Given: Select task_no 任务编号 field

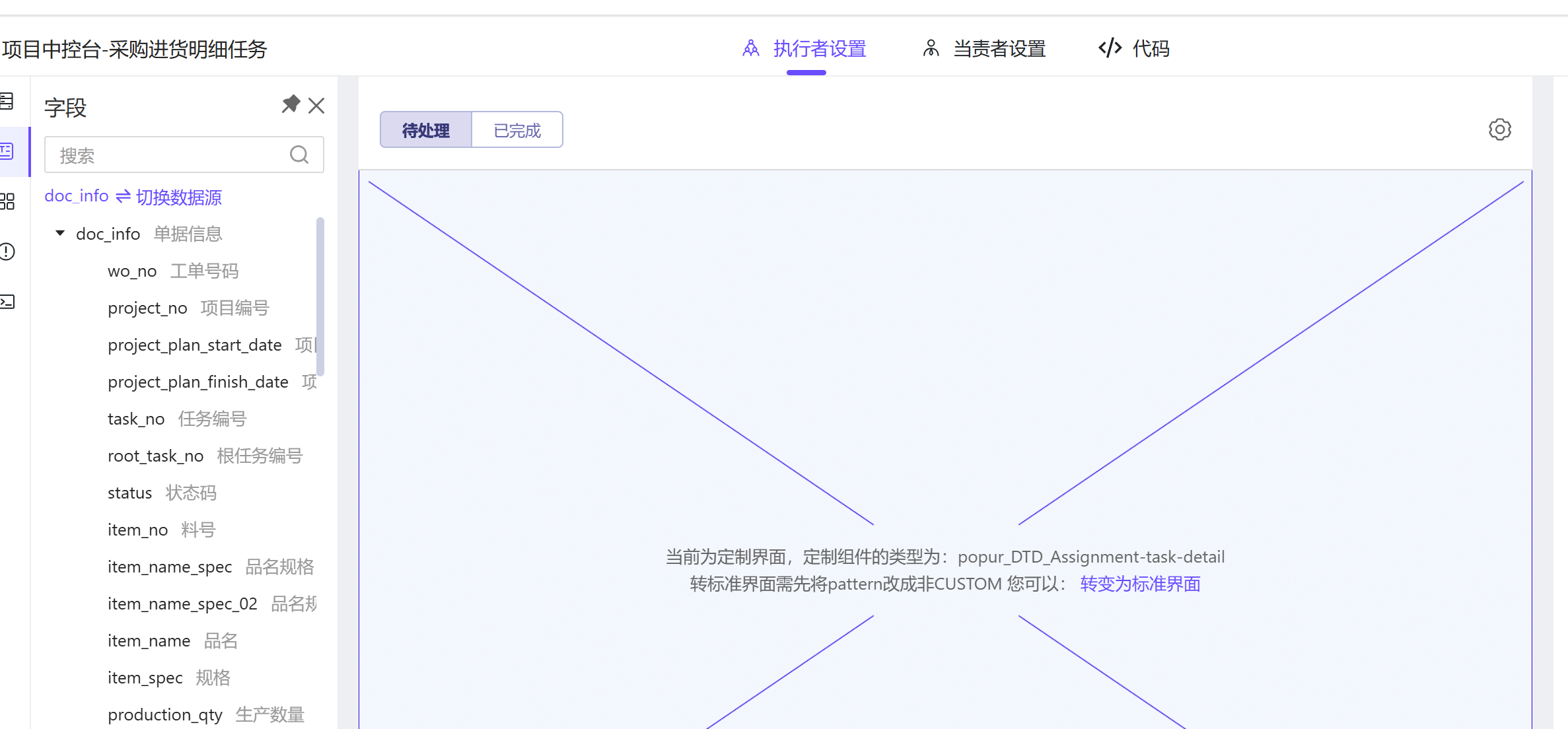Looking at the screenshot, I should coord(177,419).
